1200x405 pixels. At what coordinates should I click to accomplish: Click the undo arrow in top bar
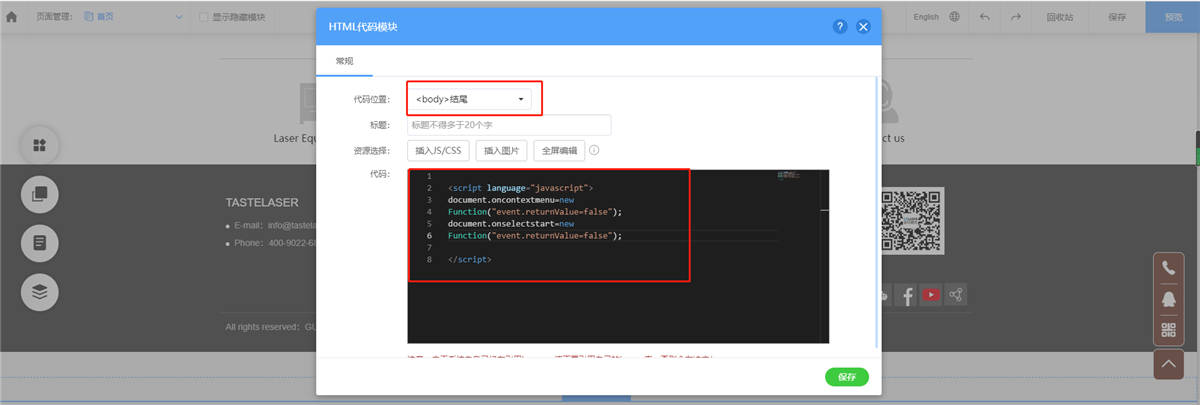point(985,16)
